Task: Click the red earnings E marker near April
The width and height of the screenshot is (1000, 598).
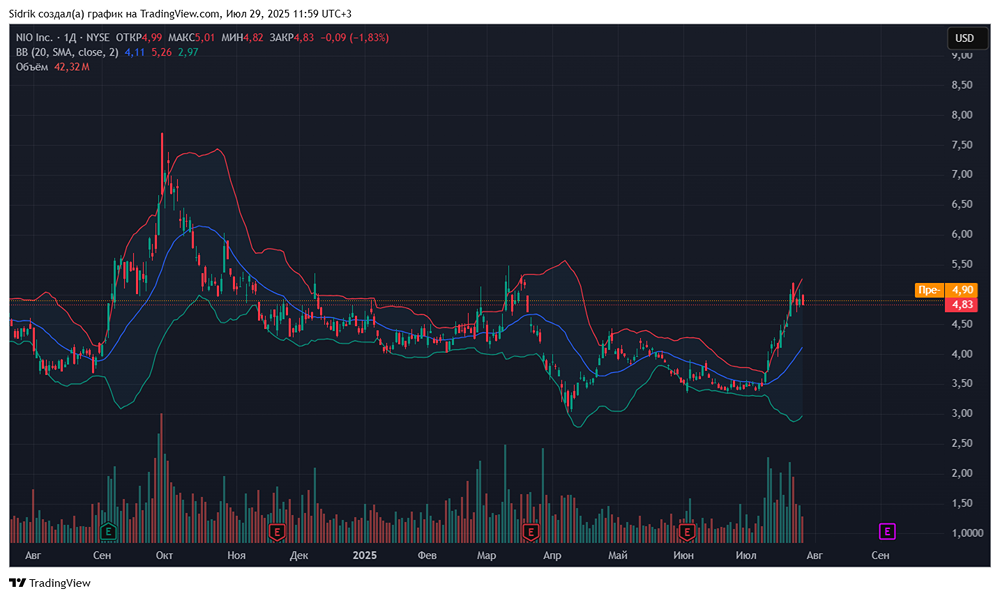Action: 531,531
